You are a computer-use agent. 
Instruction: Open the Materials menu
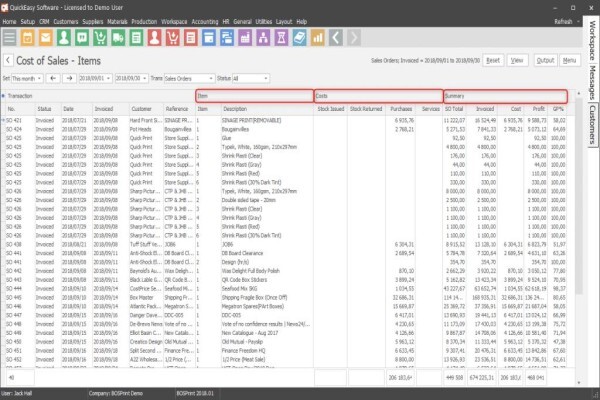tap(117, 22)
